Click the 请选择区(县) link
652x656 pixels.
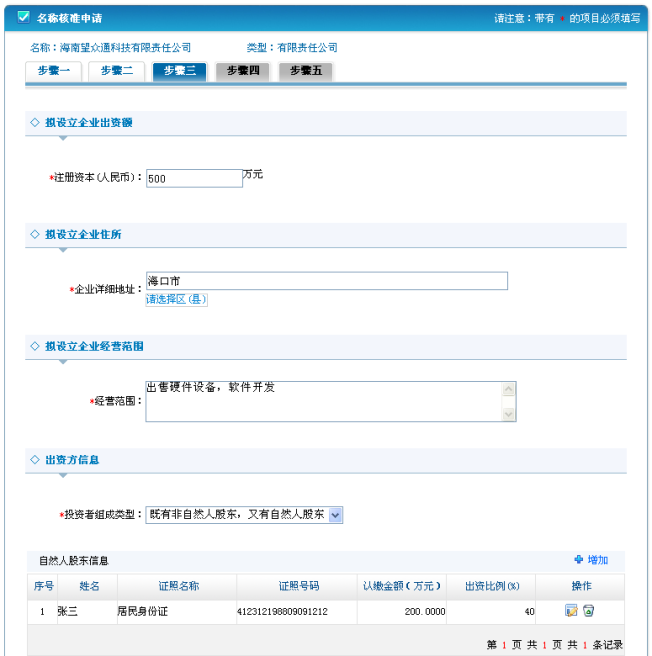pos(176,300)
